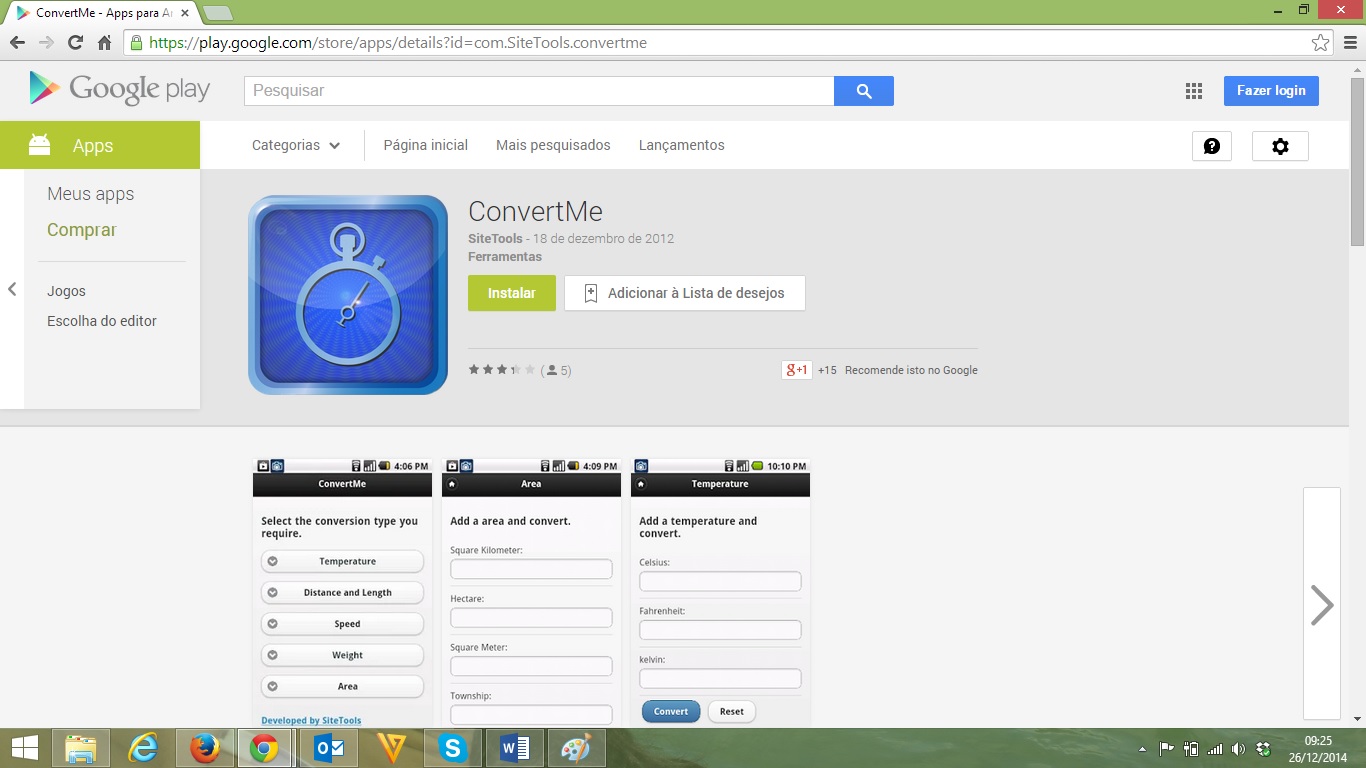Collapse the sidebar with left chevron
Viewport: 1366px width, 768px height.
(12, 289)
